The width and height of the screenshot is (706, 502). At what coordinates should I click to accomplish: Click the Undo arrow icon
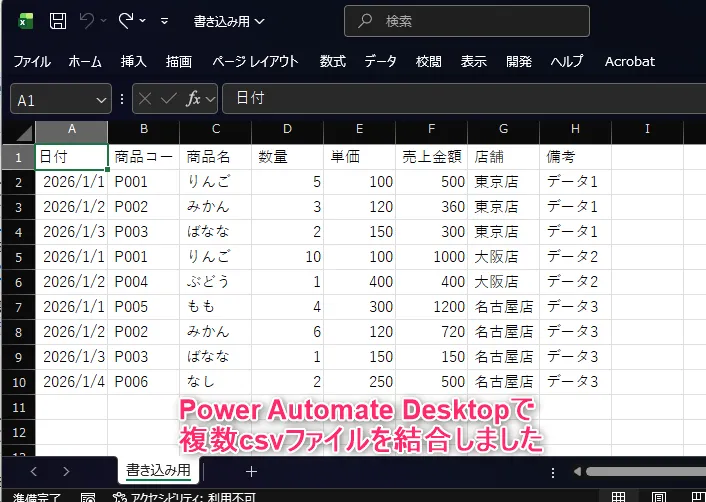tap(88, 20)
